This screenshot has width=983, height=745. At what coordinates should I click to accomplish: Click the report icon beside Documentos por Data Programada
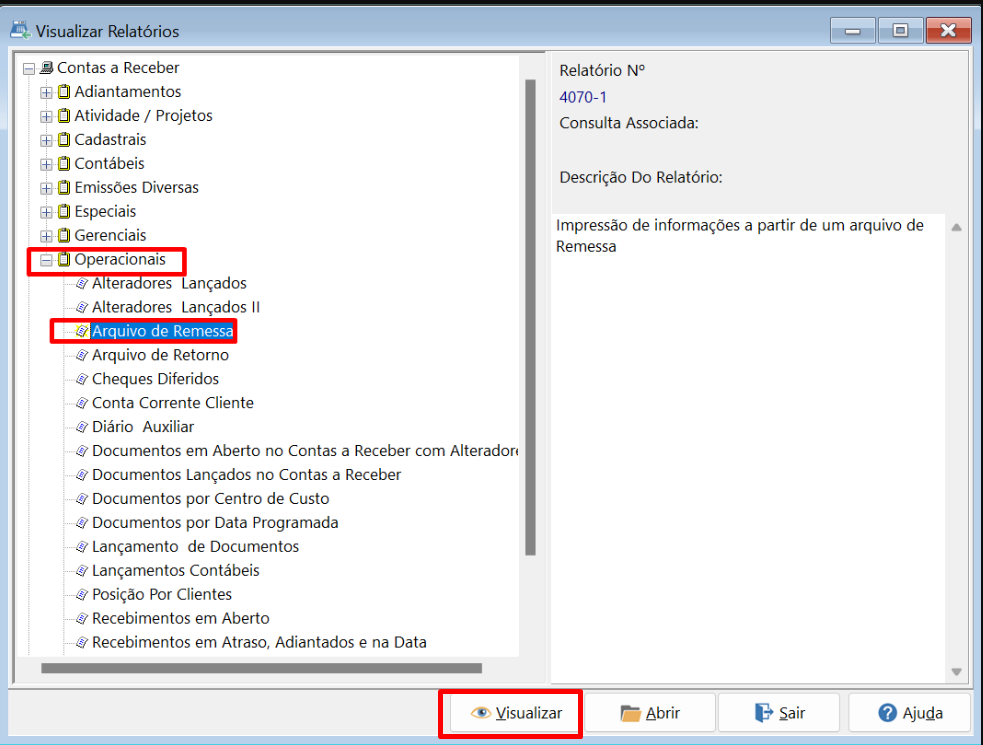(x=81, y=522)
